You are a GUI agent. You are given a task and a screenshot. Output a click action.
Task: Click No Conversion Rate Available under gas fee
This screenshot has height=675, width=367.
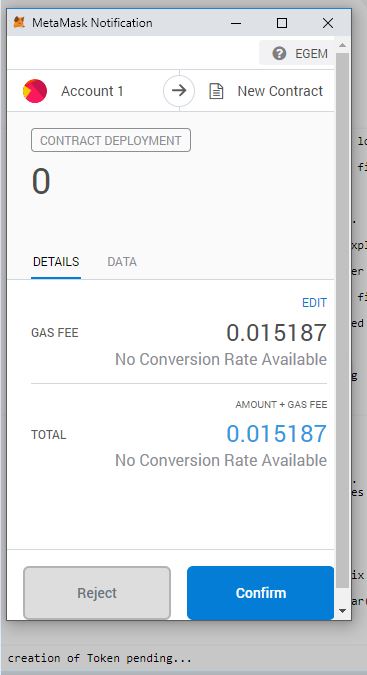point(221,359)
